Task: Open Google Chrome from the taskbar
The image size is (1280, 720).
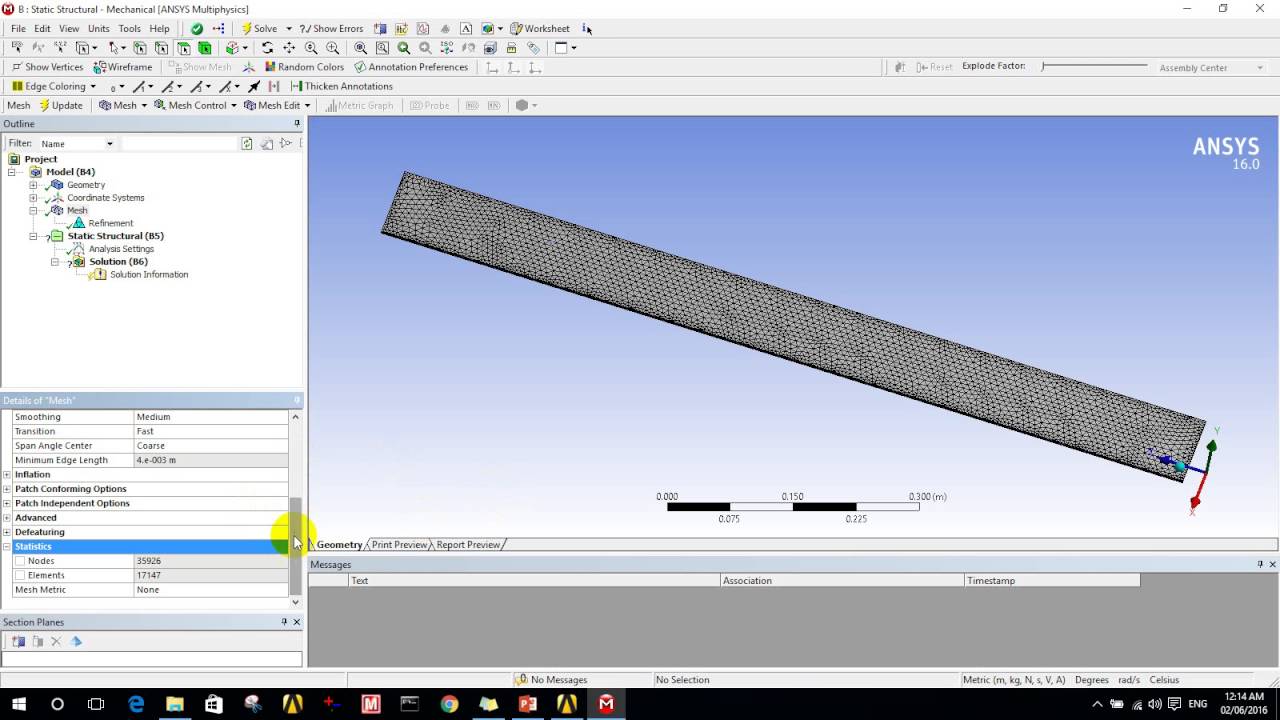Action: click(x=449, y=704)
